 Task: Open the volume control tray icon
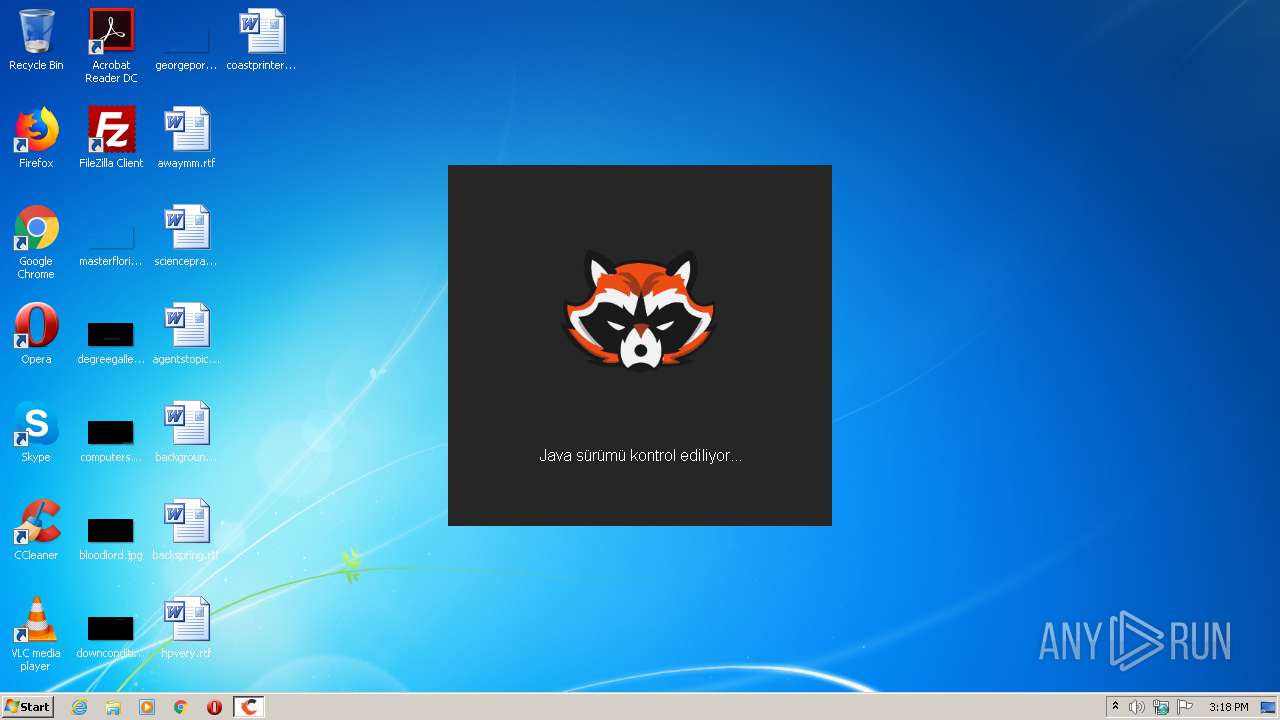coord(1136,707)
